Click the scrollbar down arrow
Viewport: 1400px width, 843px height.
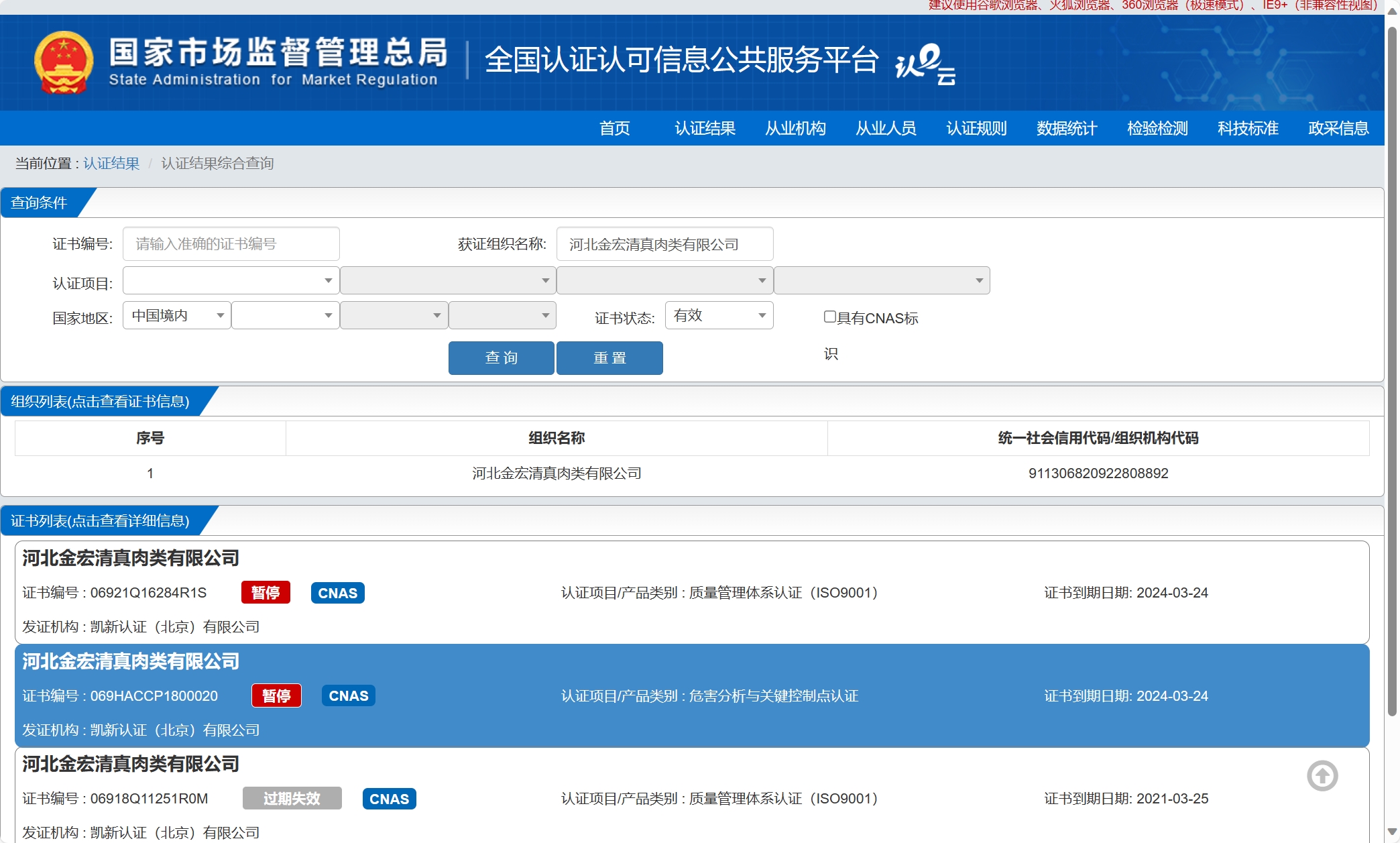pos(1393,832)
